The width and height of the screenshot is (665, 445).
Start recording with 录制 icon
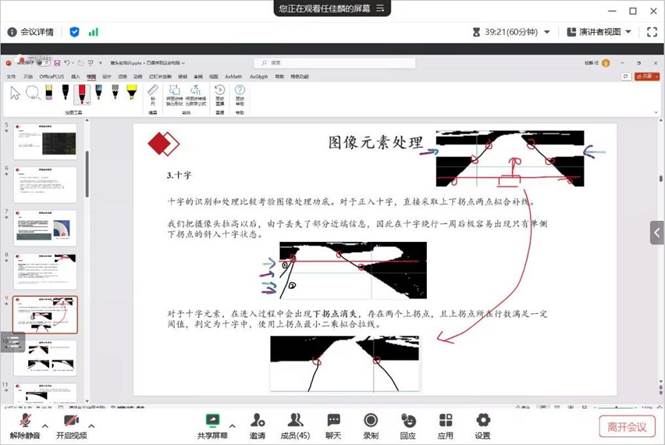coord(371,424)
